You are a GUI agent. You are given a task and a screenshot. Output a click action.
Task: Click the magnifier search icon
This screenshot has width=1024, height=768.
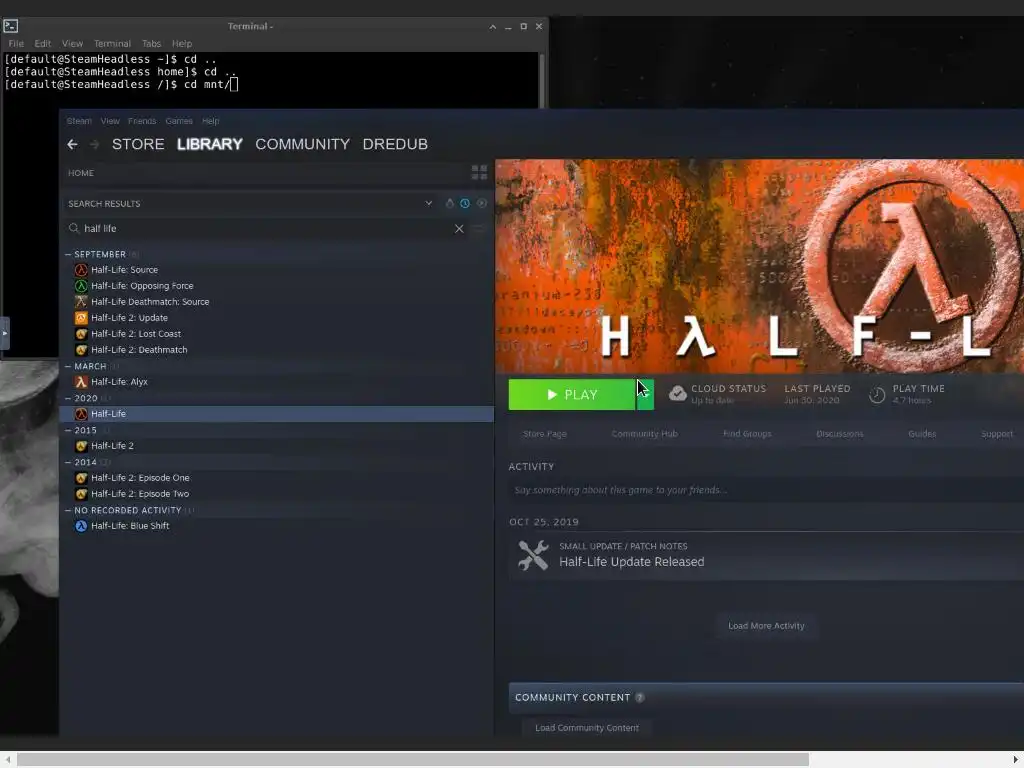click(x=74, y=228)
